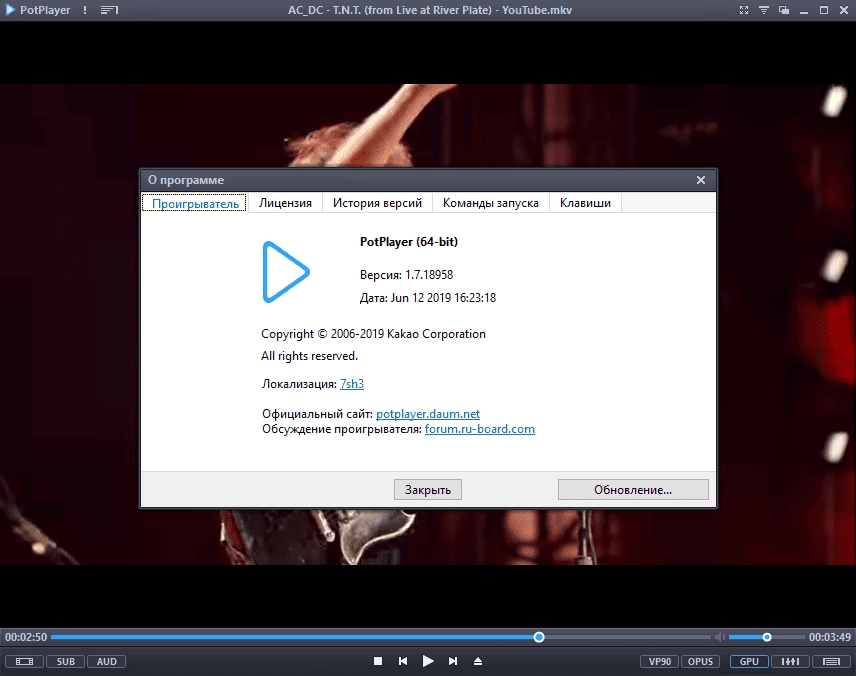The width and height of the screenshot is (856, 676).
Task: Open the SUB subtitles button
Action: (66, 661)
